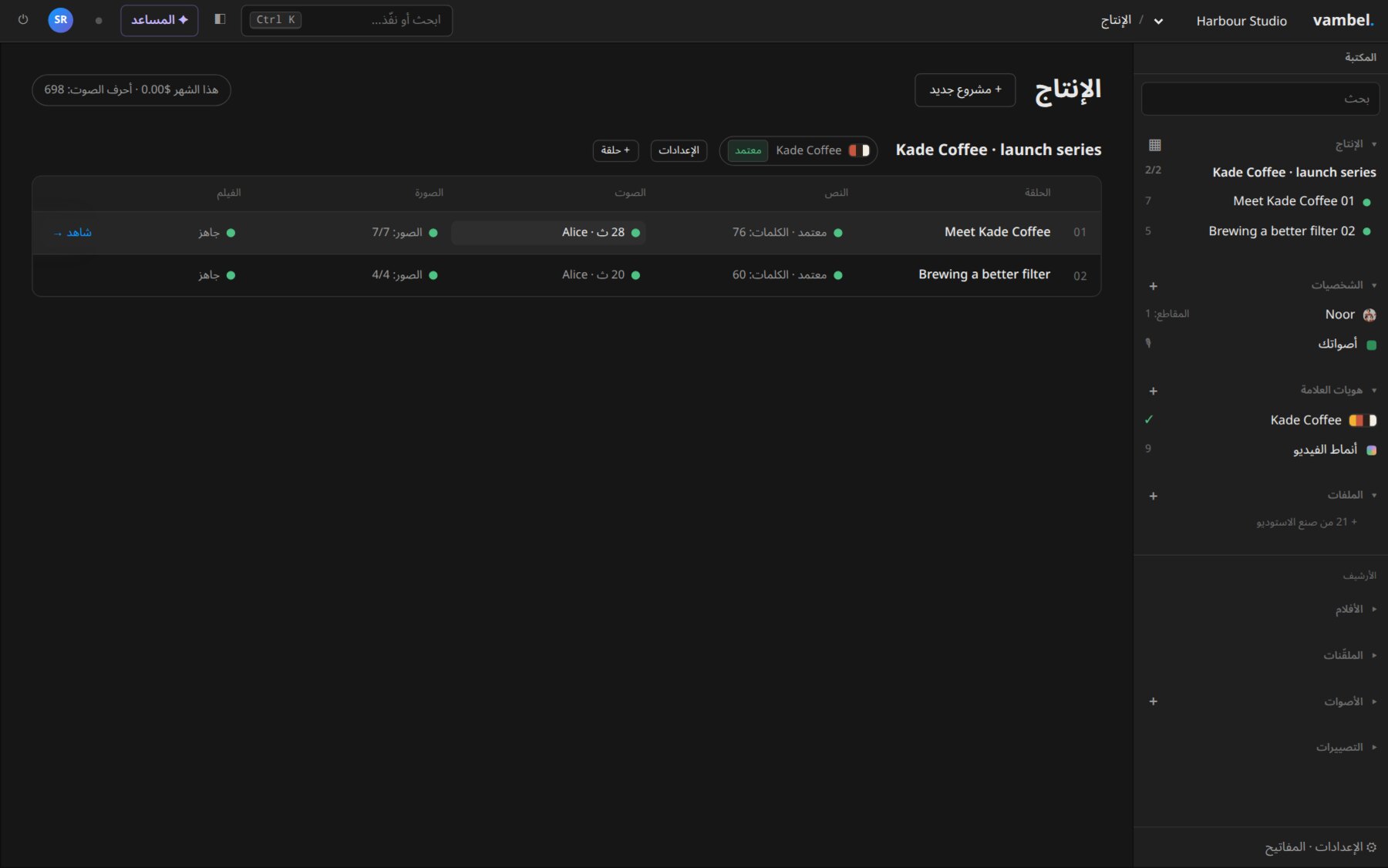Expand the الأفلام archive section
The width and height of the screenshot is (1388, 868).
[x=1355, y=609]
